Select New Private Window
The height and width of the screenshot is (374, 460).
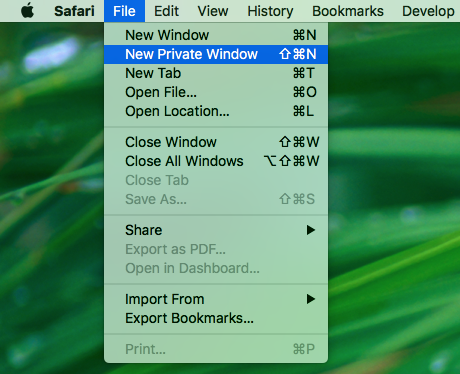(216, 54)
